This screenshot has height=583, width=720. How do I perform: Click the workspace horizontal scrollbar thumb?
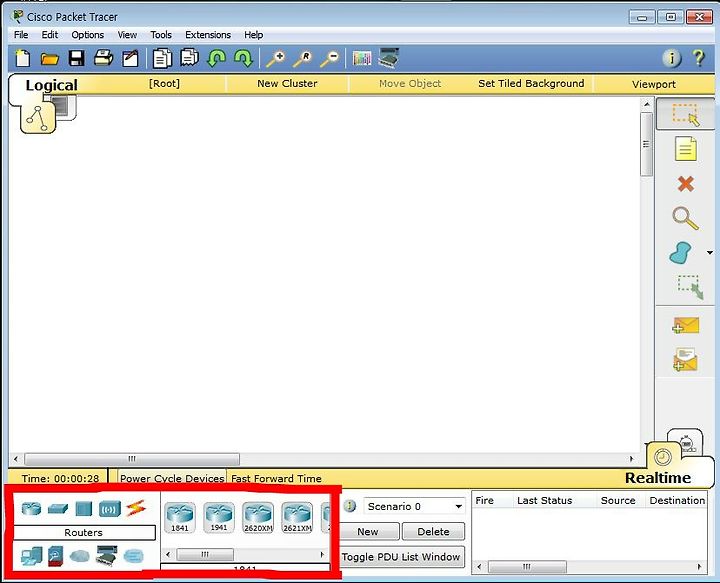tap(132, 459)
